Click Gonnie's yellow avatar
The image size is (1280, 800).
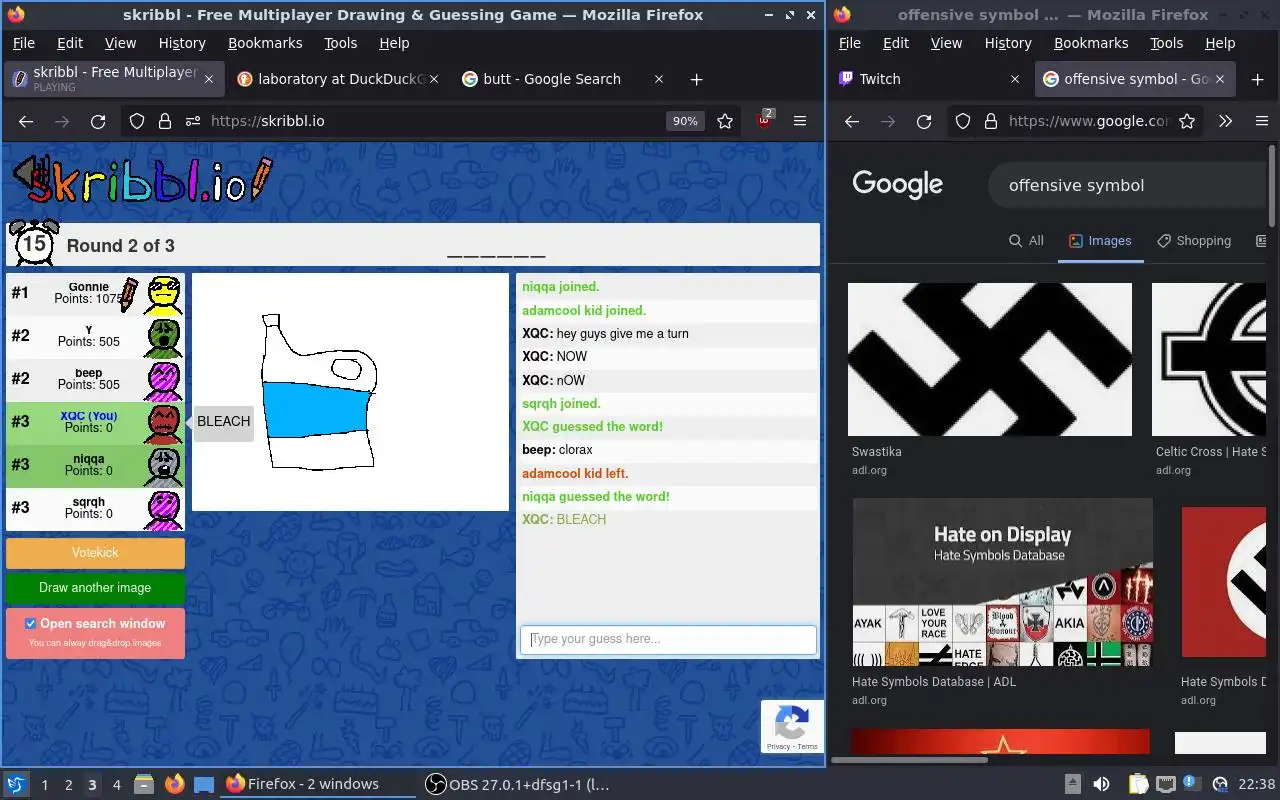(x=163, y=294)
